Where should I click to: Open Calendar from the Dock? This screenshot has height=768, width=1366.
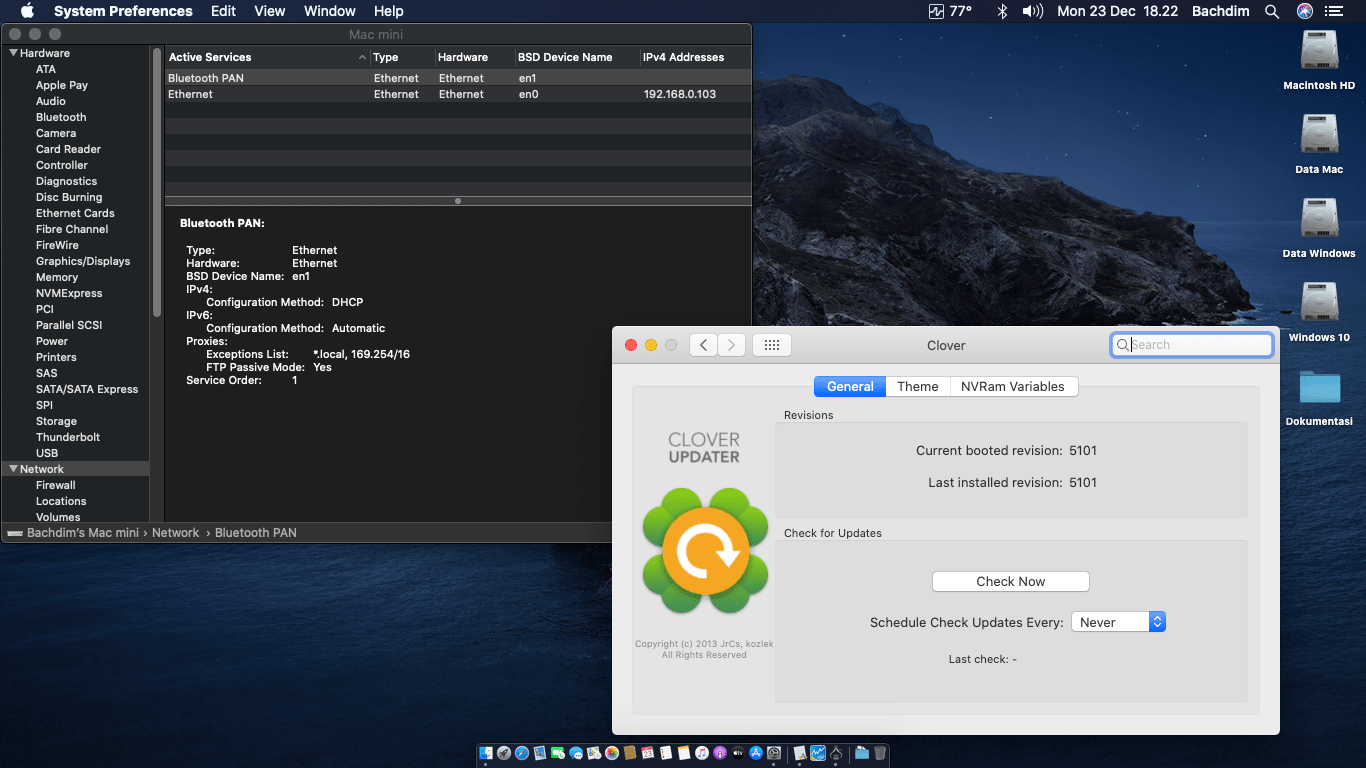click(x=648, y=753)
